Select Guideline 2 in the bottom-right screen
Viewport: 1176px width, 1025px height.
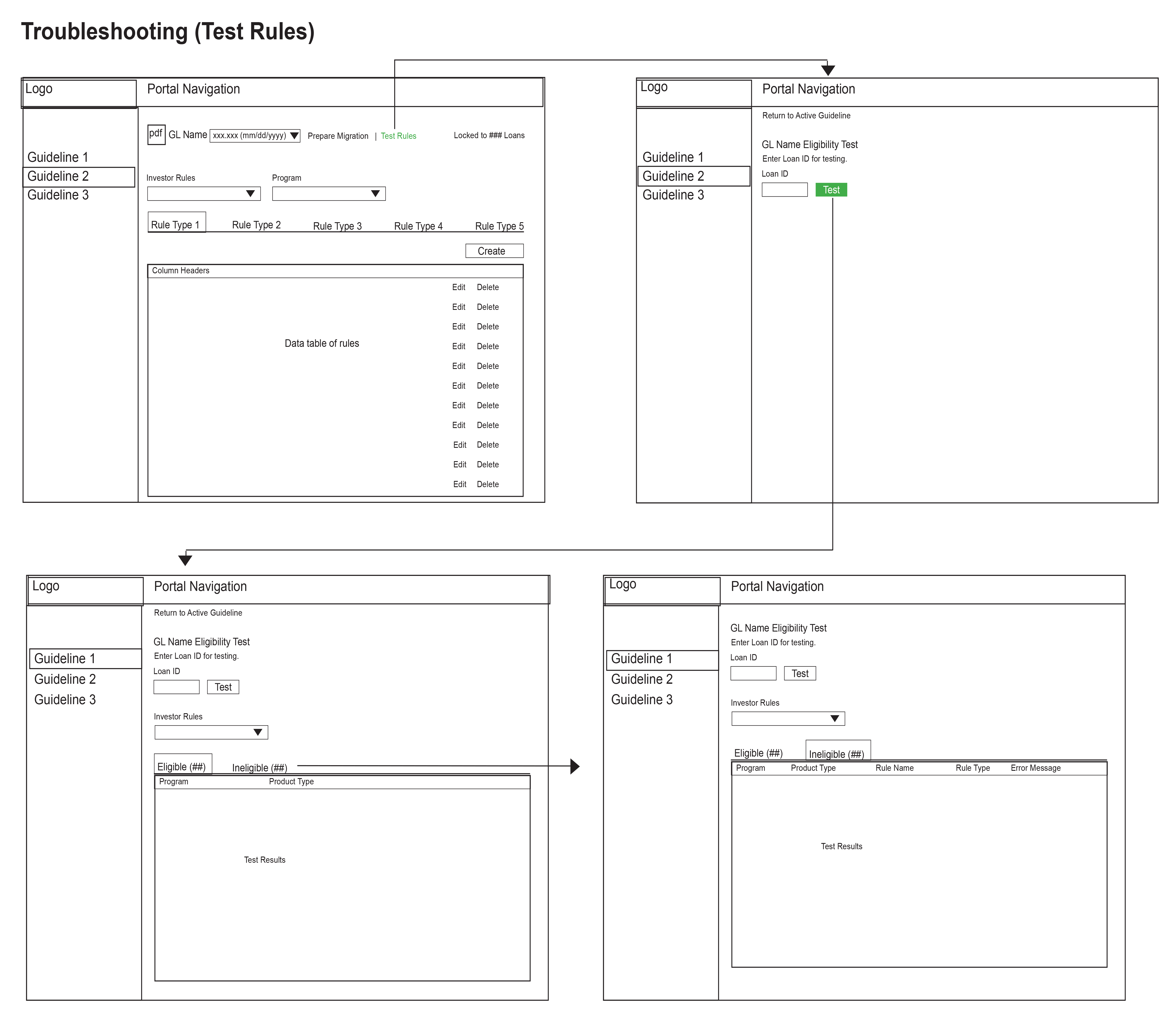[x=641, y=679]
